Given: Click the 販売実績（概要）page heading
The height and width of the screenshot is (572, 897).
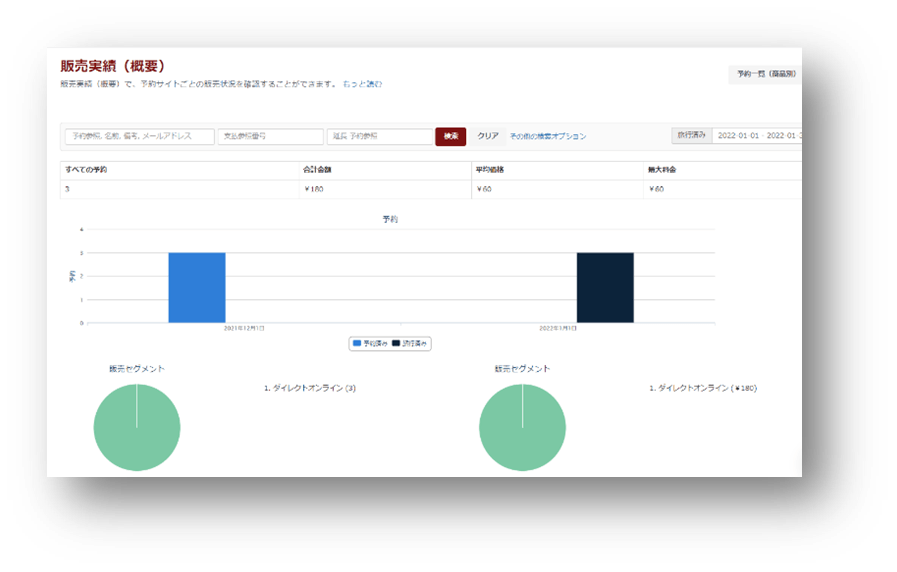Looking at the screenshot, I should (113, 66).
